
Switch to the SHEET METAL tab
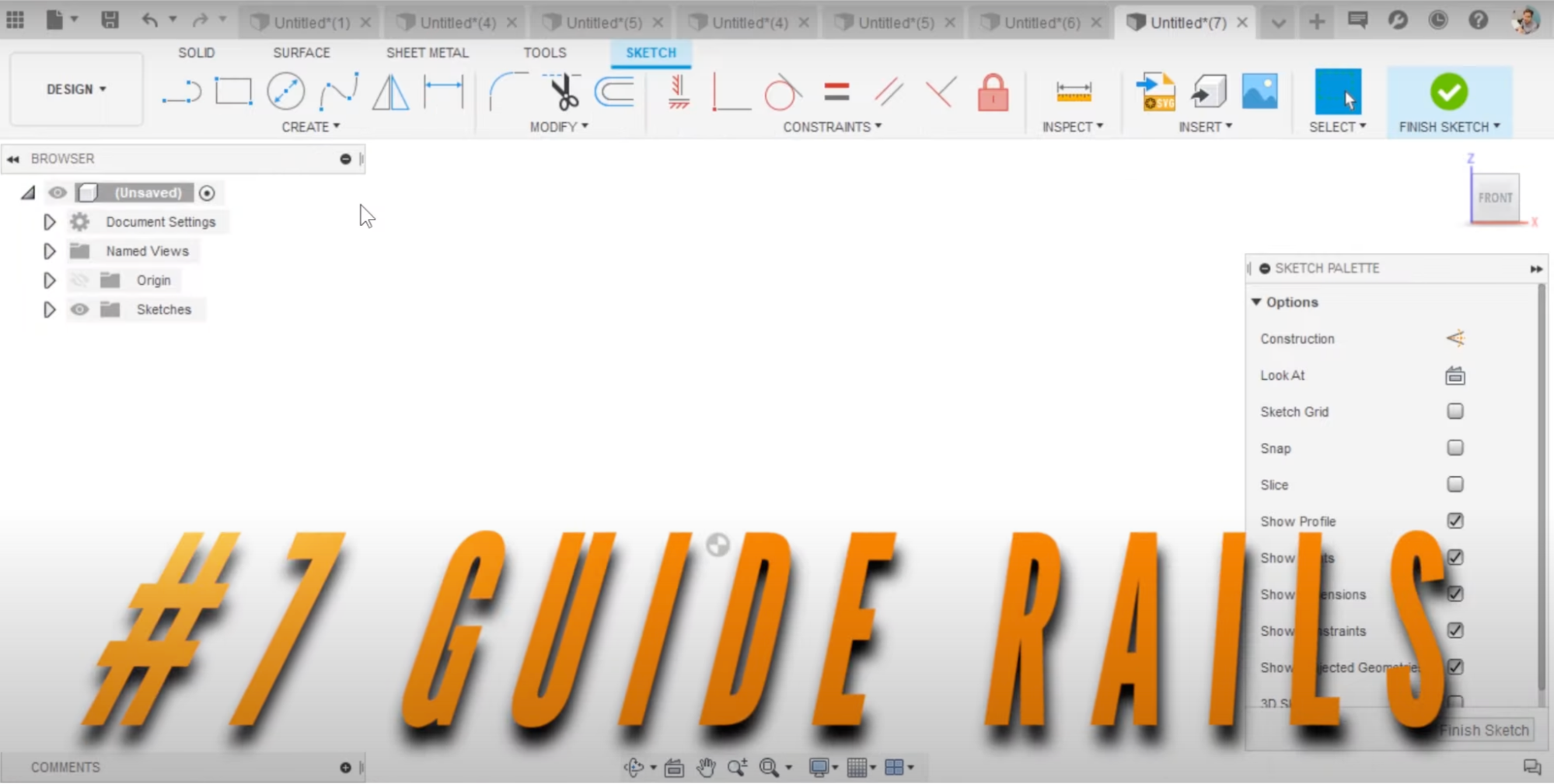click(428, 53)
